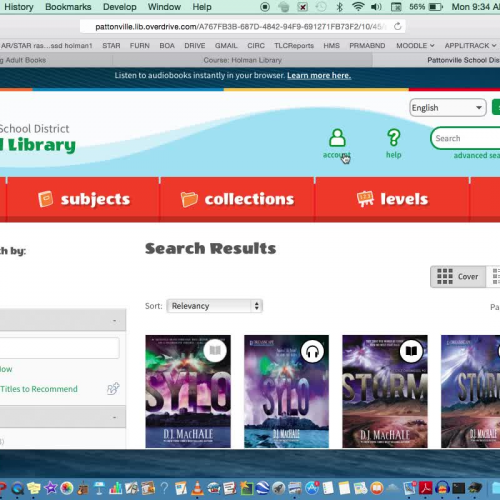Open Terminal from the dock

tap(459, 489)
